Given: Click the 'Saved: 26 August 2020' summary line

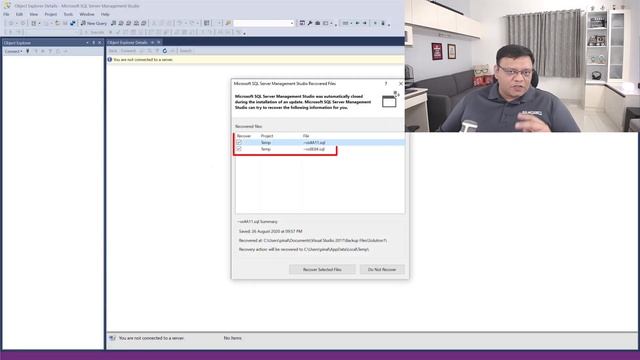Looking at the screenshot, I should tap(271, 231).
